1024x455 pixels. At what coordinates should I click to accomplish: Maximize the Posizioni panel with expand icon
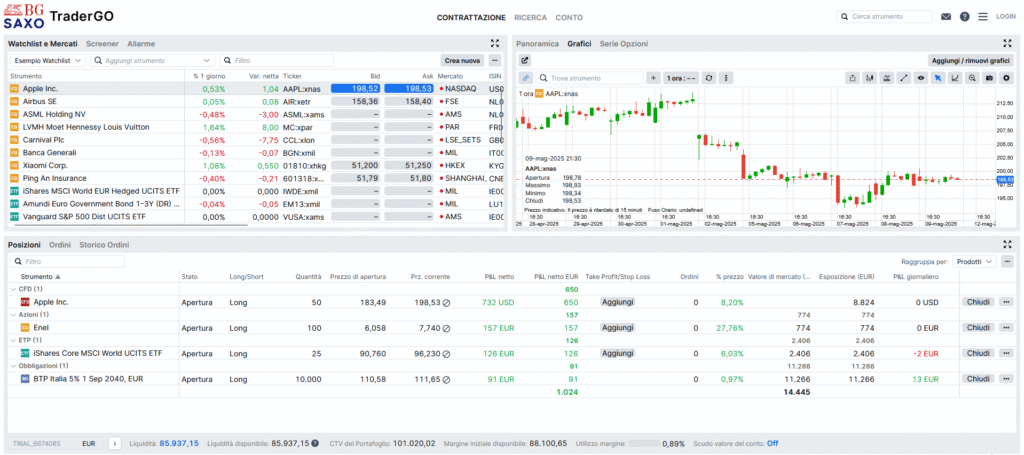(1008, 244)
